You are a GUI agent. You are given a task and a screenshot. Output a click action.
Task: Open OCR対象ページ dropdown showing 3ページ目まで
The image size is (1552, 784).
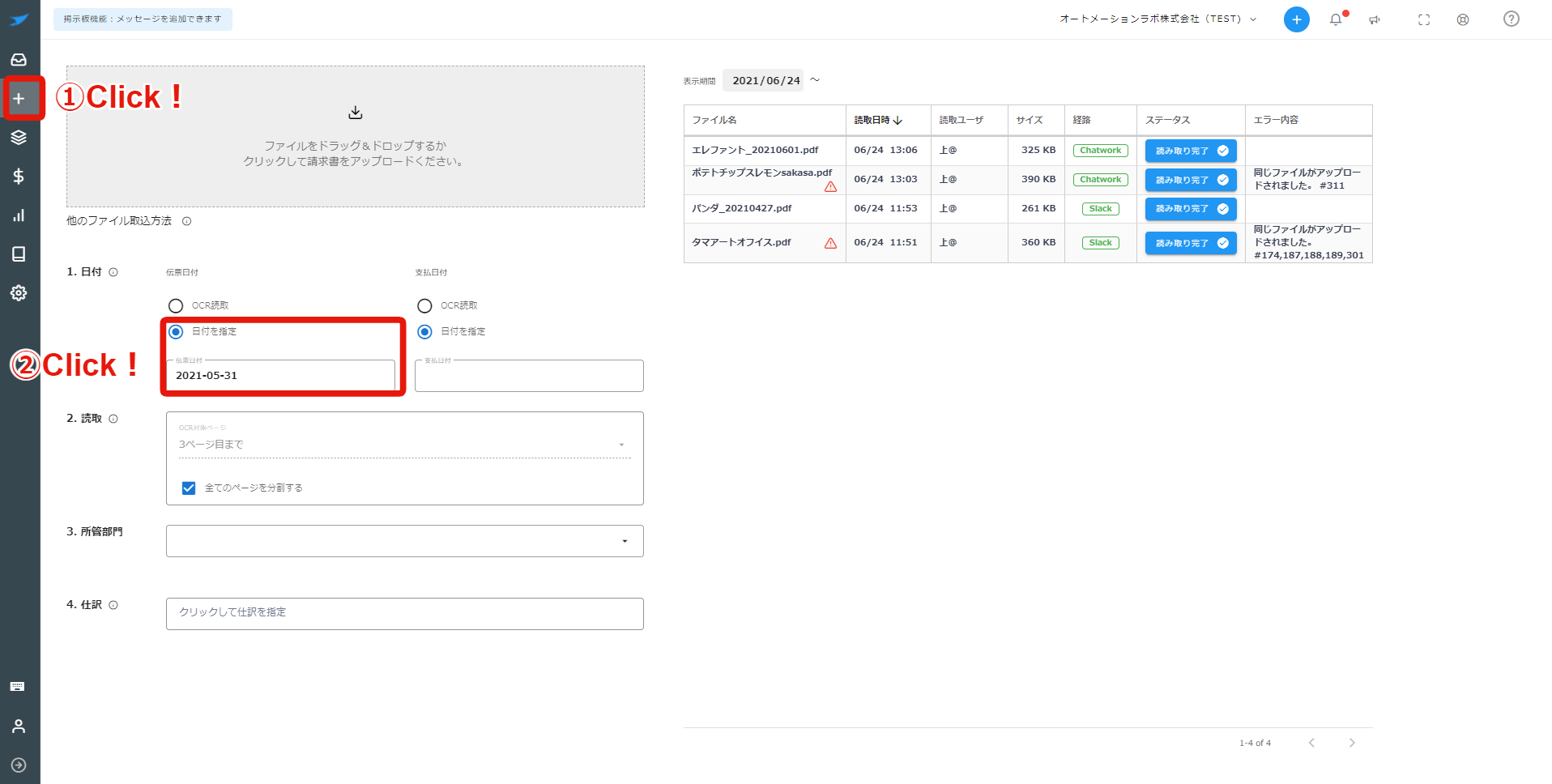pyautogui.click(x=405, y=444)
